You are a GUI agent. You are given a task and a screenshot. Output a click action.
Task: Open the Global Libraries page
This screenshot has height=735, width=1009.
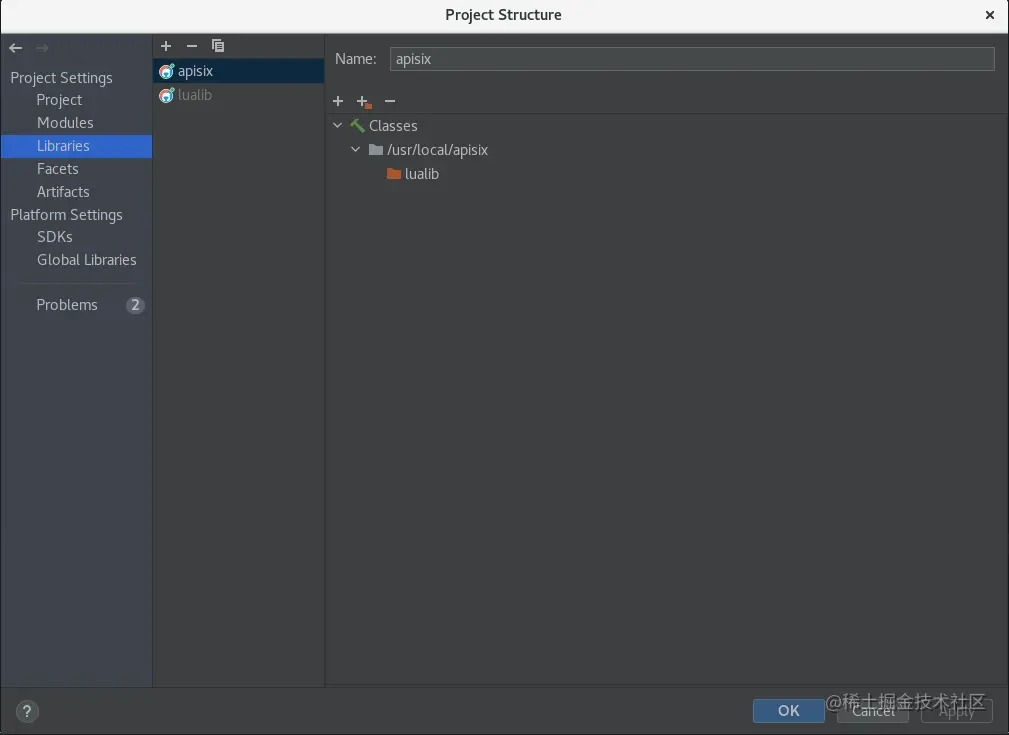click(86, 260)
